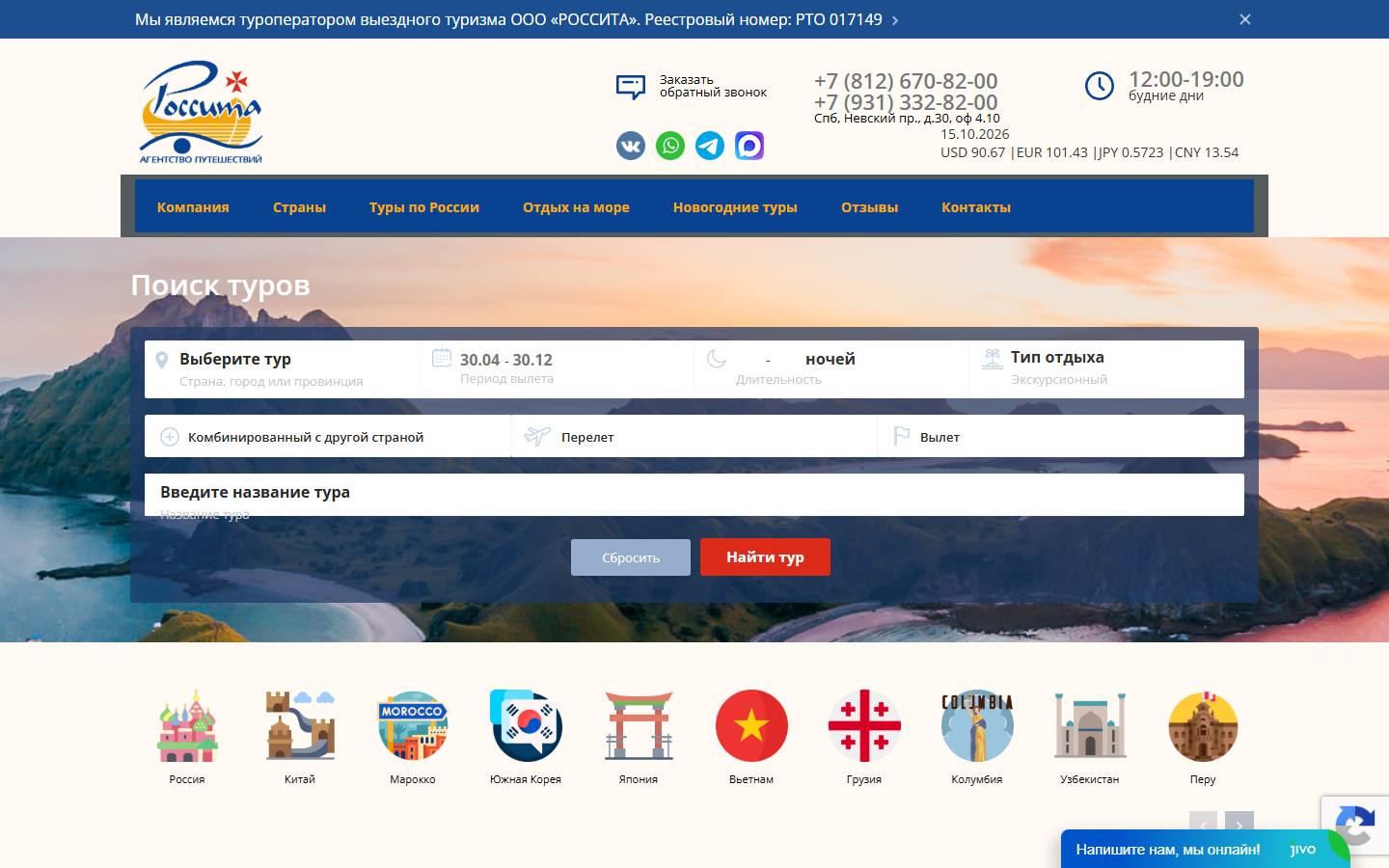Open the 'Отдых на море' menu
The width and height of the screenshot is (1389, 868).
click(x=576, y=207)
